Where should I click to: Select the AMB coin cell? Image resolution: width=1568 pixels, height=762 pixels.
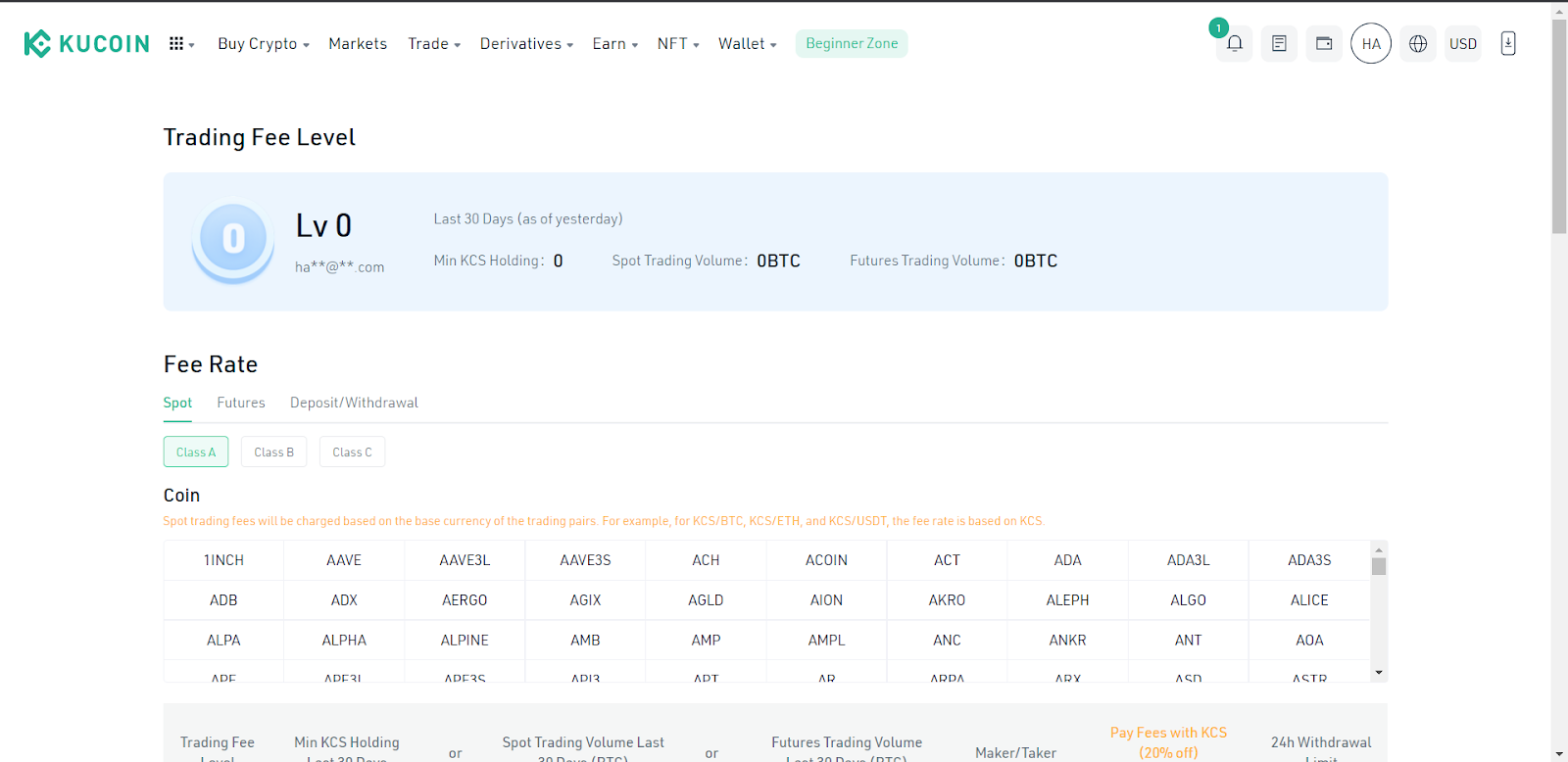(x=585, y=641)
